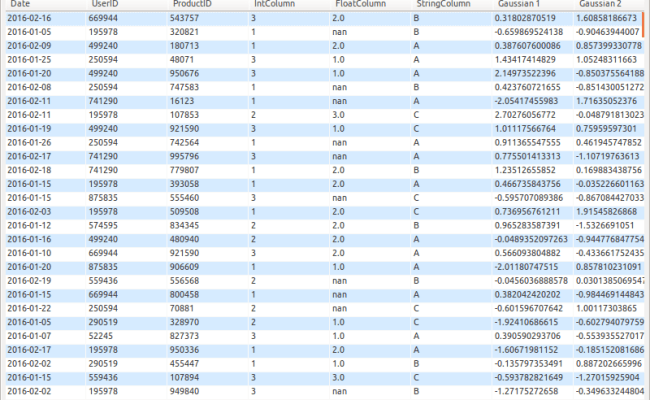The width and height of the screenshot is (650, 400).
Task: Click ProductID 455447
Action: pyautogui.click(x=184, y=364)
